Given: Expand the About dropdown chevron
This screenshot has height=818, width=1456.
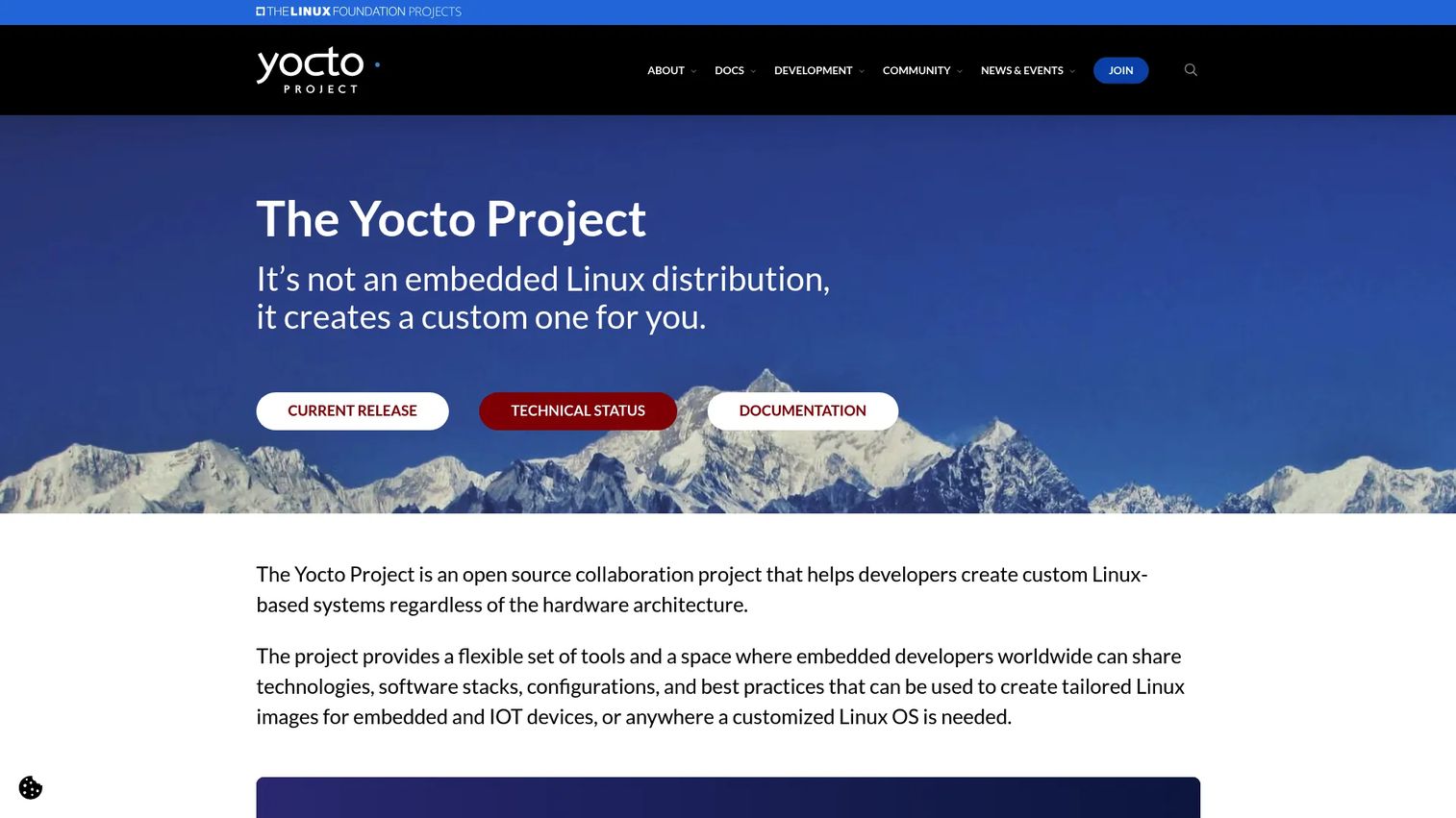Looking at the screenshot, I should [693, 71].
